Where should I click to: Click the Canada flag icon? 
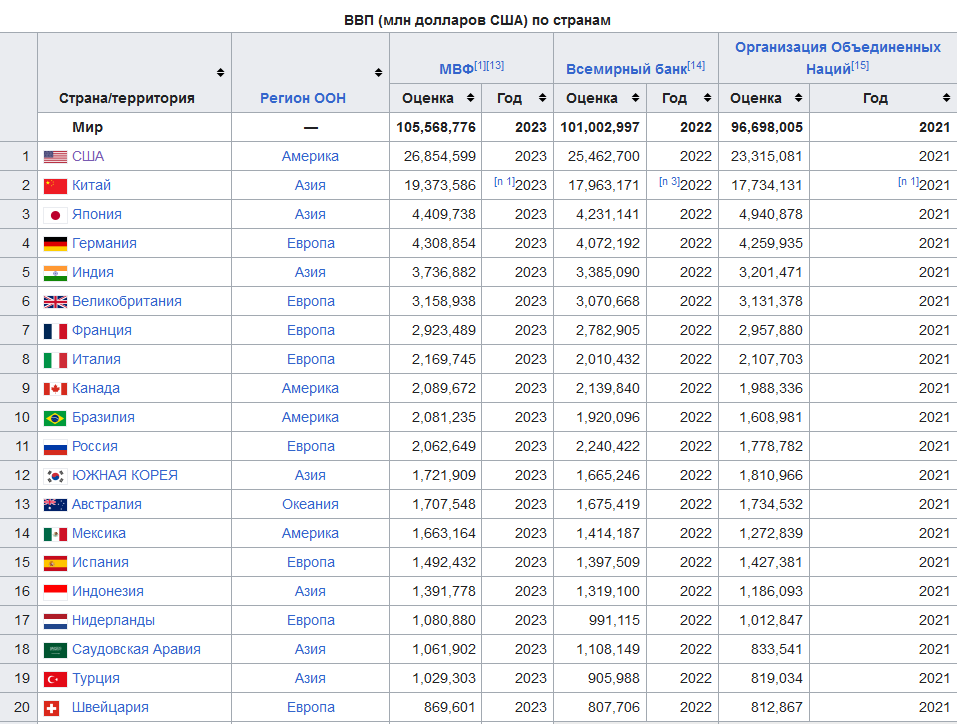pyautogui.click(x=55, y=389)
